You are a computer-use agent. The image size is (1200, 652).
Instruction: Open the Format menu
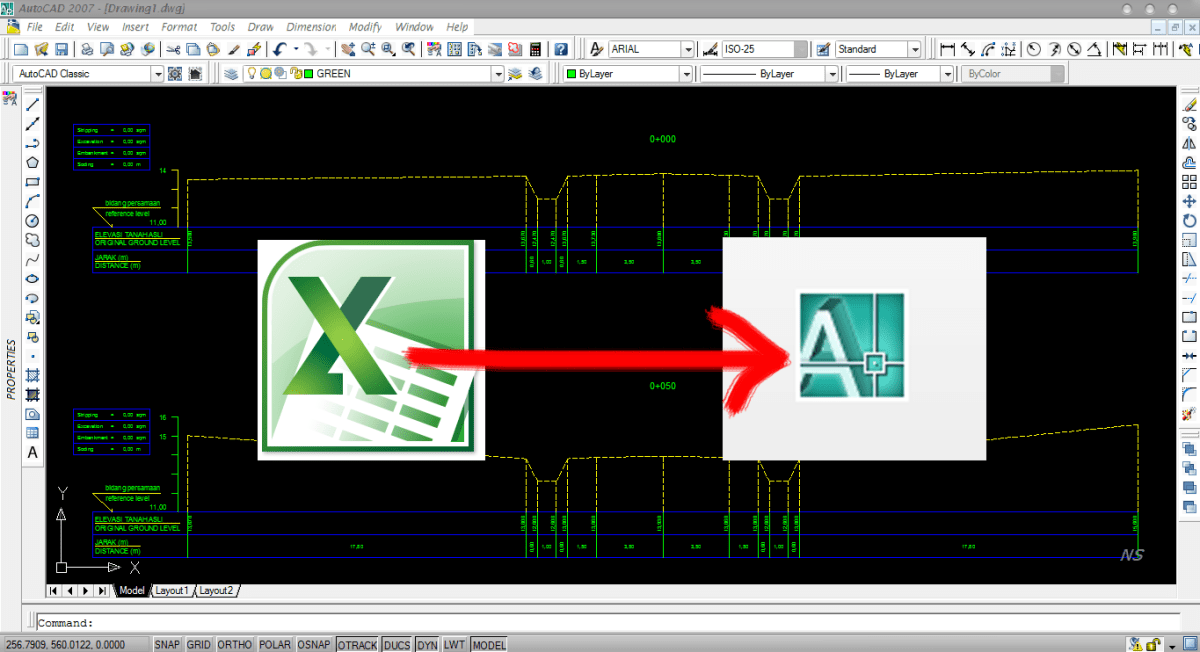point(179,27)
